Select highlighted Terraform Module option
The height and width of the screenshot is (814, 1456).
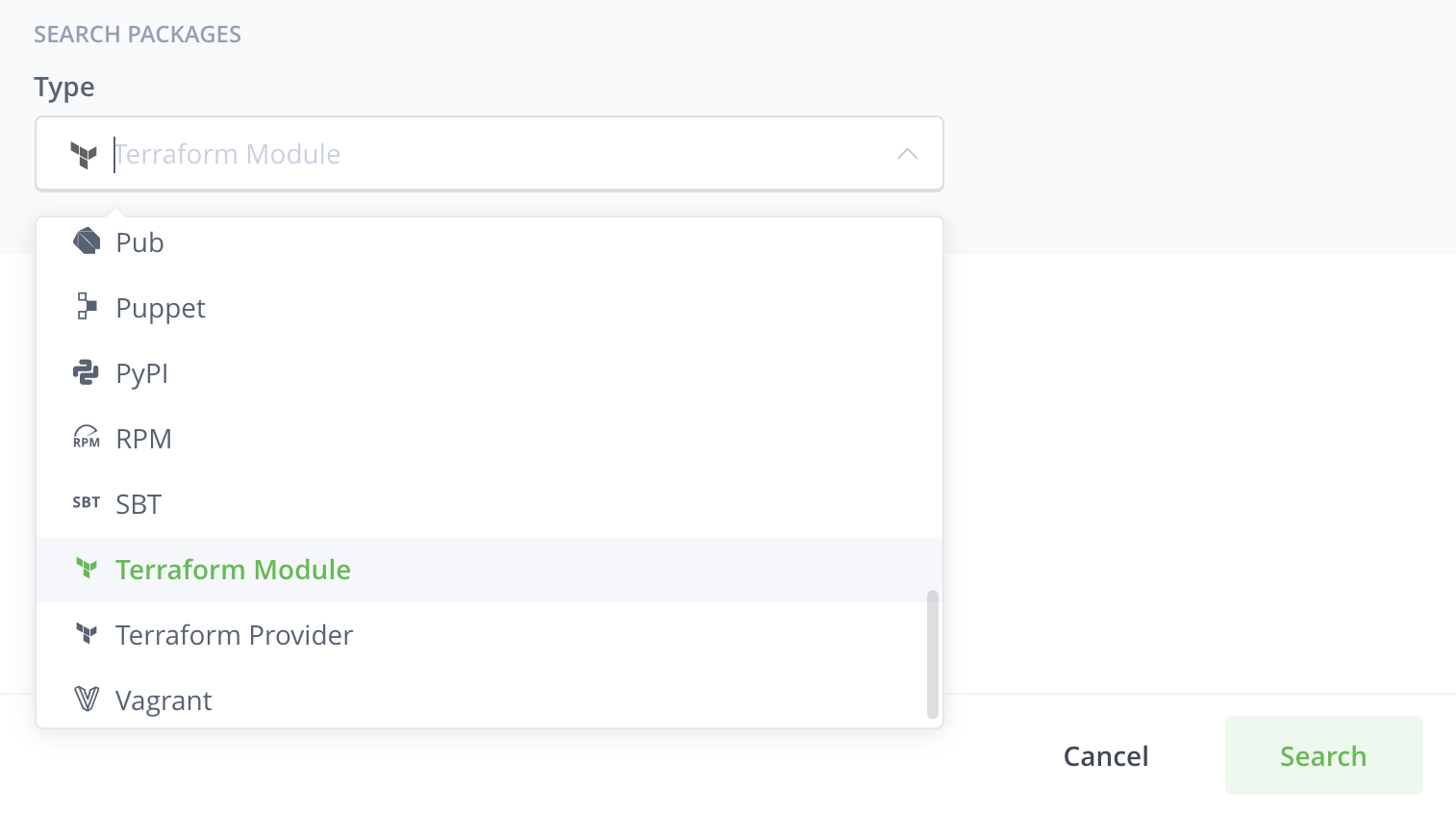(233, 570)
